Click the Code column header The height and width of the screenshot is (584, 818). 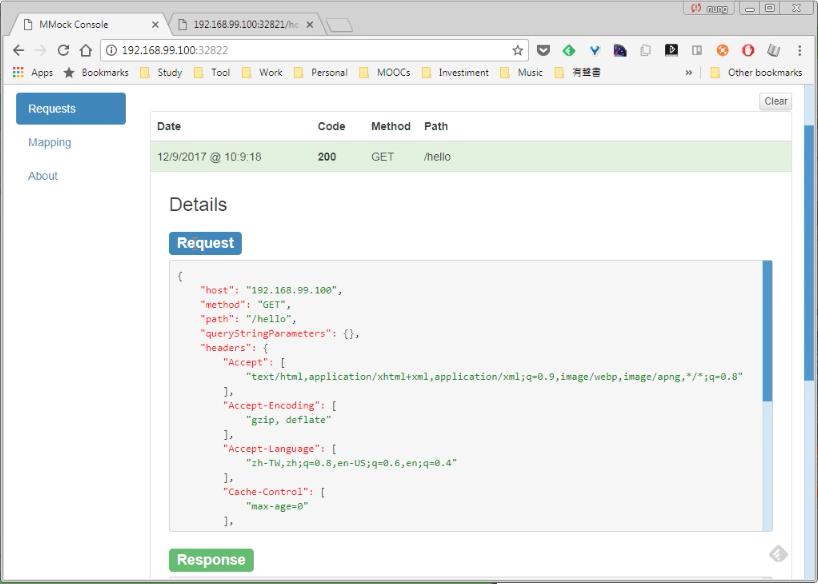331,126
